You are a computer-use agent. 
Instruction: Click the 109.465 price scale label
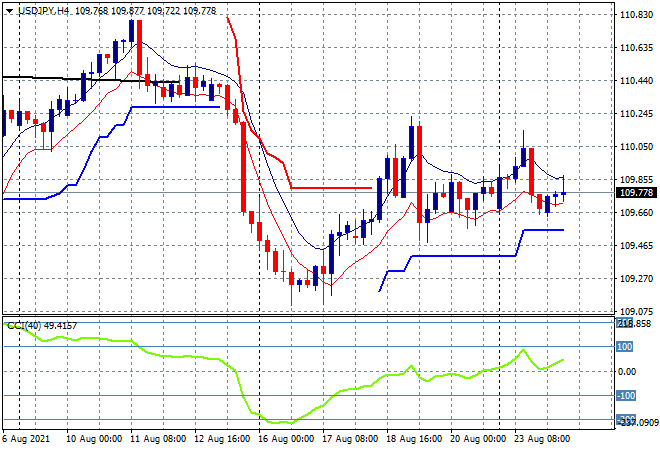636,245
